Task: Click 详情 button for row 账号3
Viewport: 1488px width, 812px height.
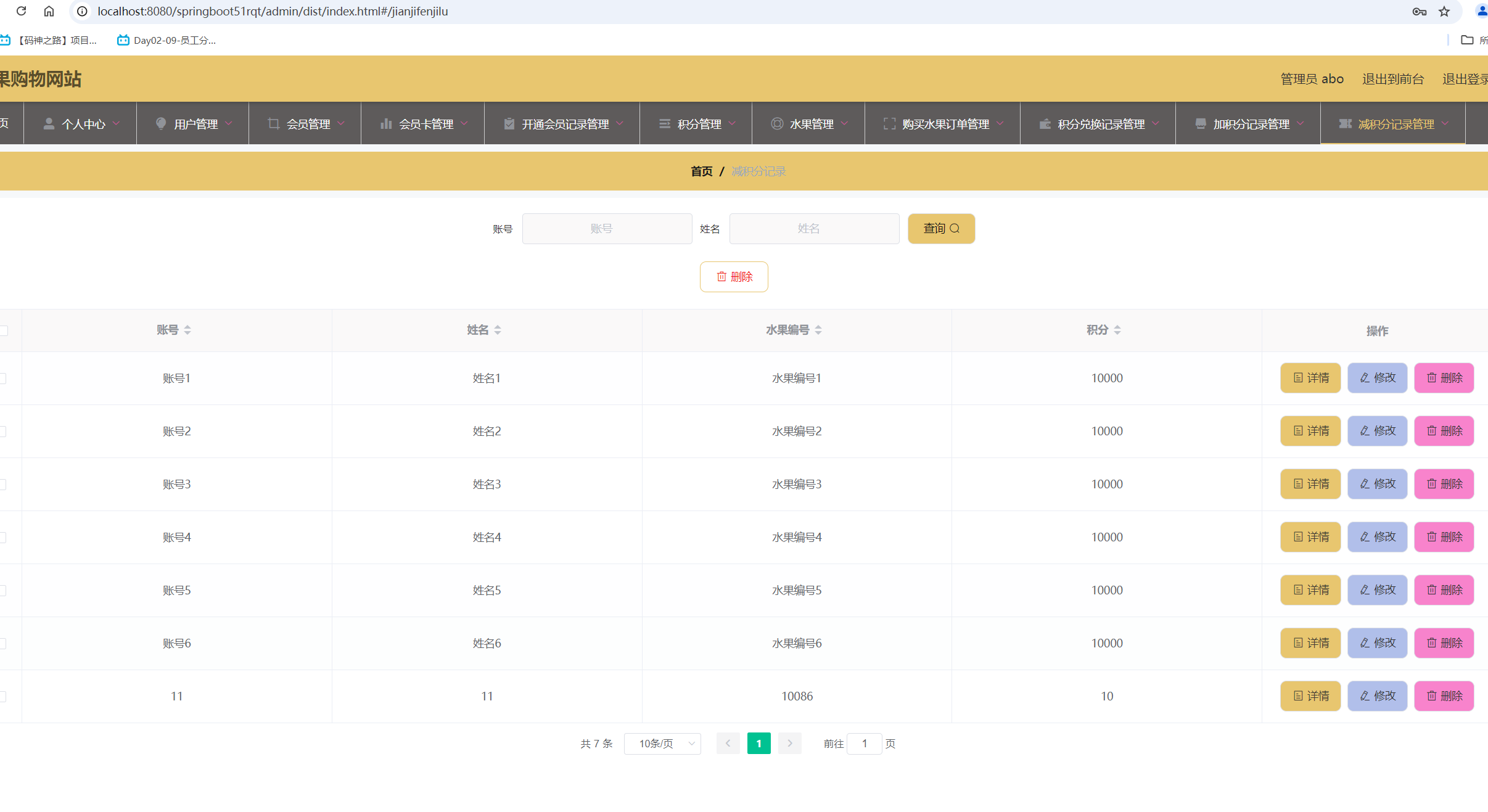Action: click(1310, 484)
